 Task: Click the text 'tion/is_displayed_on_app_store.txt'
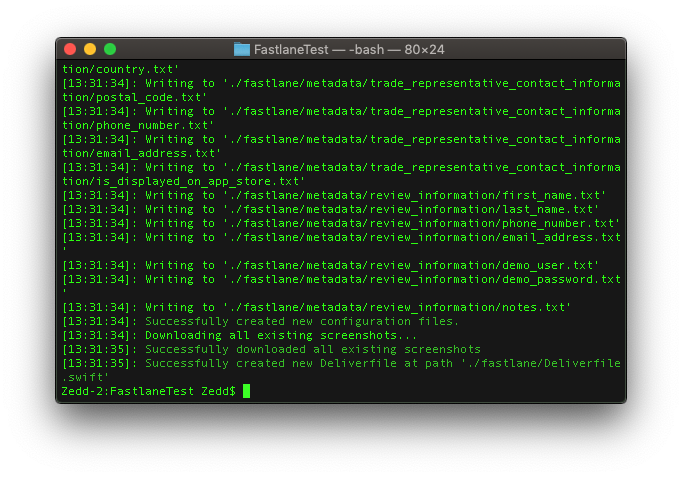pos(183,181)
